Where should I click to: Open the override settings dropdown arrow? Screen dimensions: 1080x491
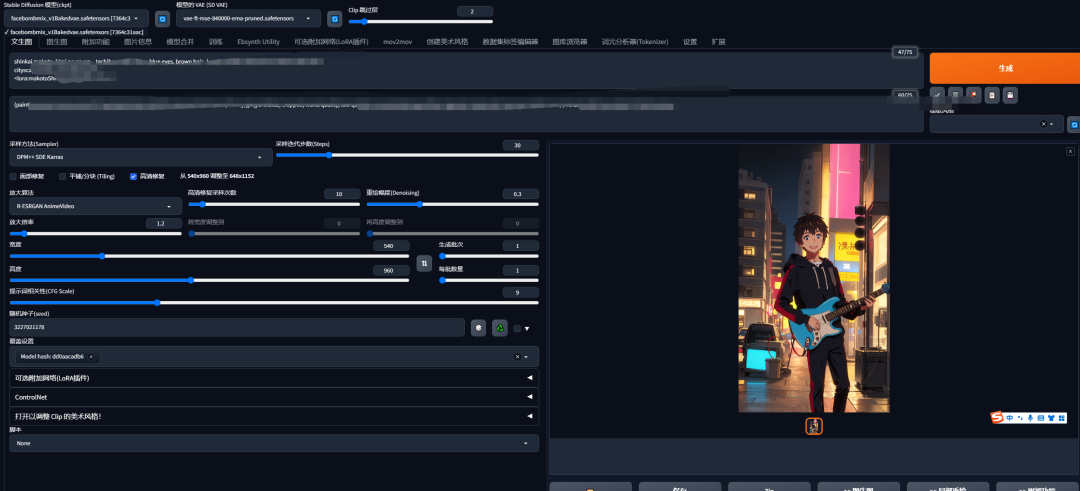coord(526,357)
